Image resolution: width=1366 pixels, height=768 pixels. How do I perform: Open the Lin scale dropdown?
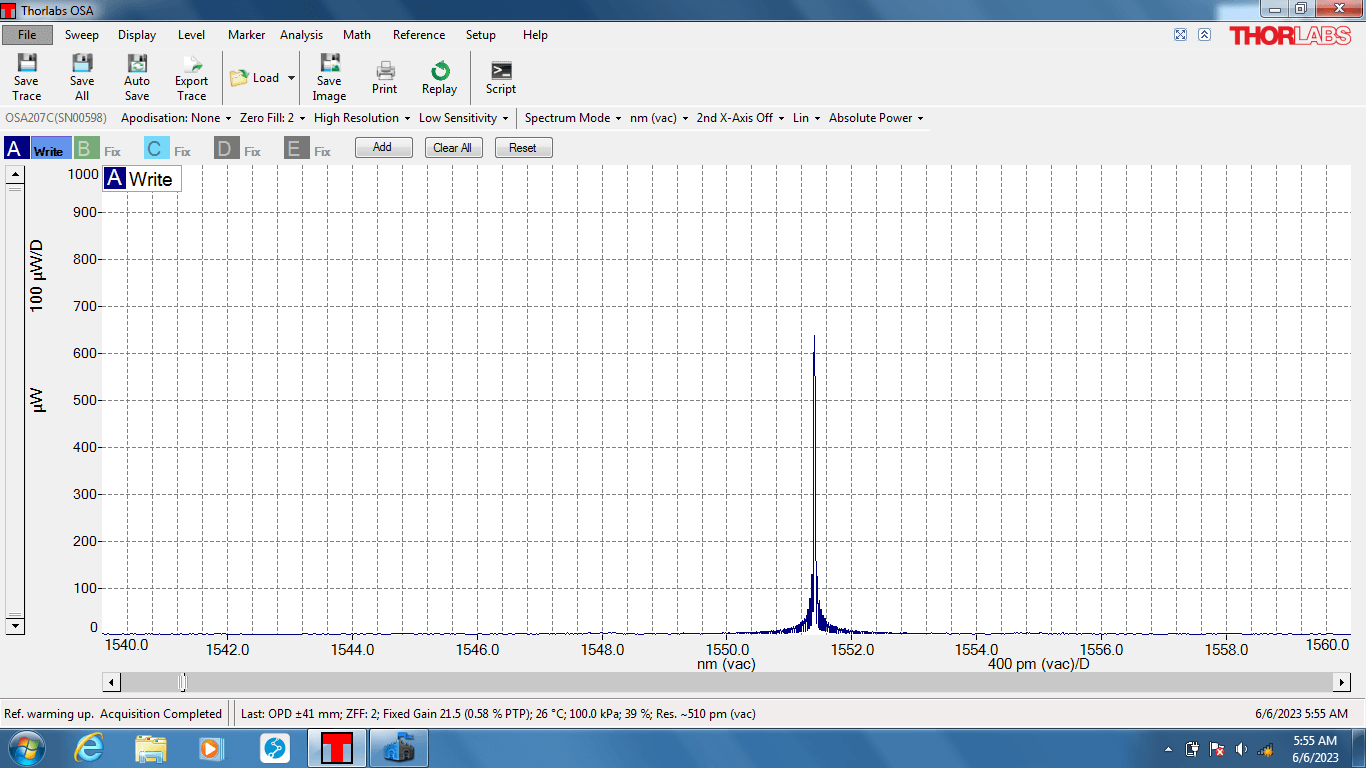pyautogui.click(x=806, y=118)
